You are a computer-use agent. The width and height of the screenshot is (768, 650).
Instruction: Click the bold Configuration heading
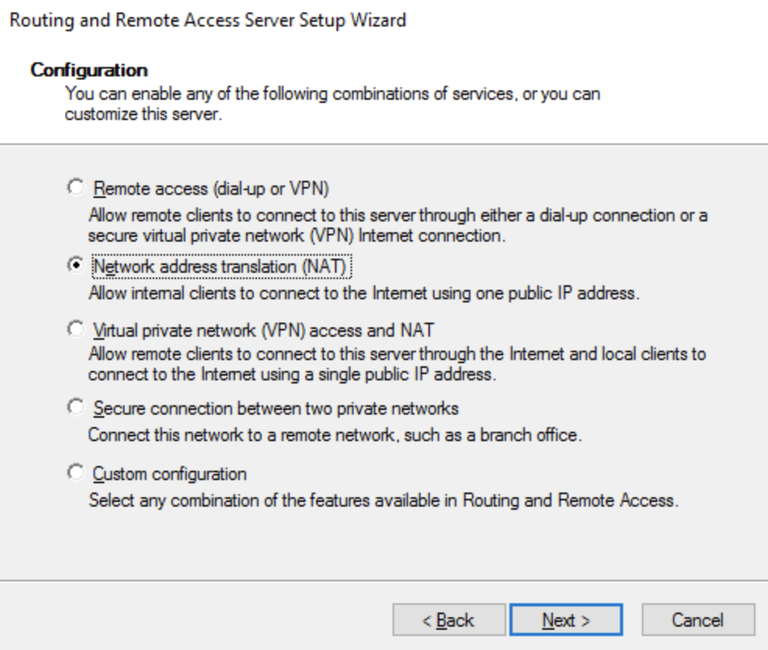pos(89,70)
